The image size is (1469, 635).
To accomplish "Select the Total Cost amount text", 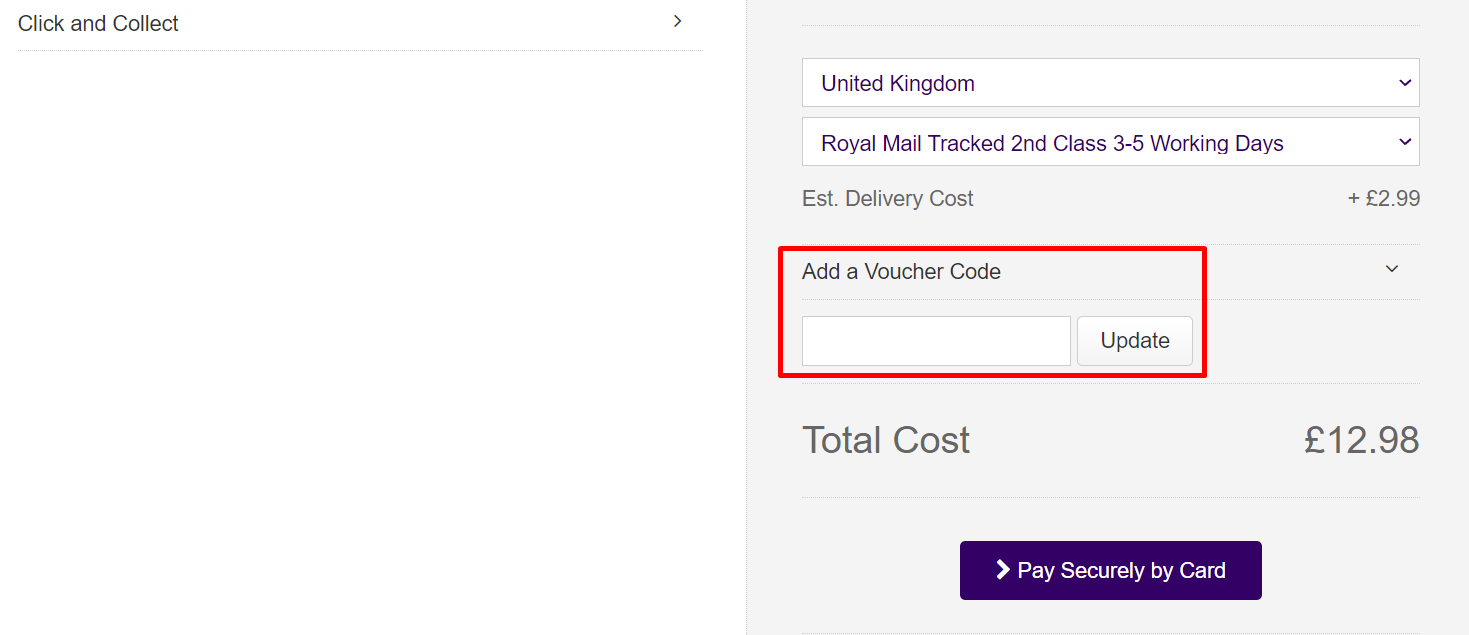I will pyautogui.click(x=1361, y=439).
